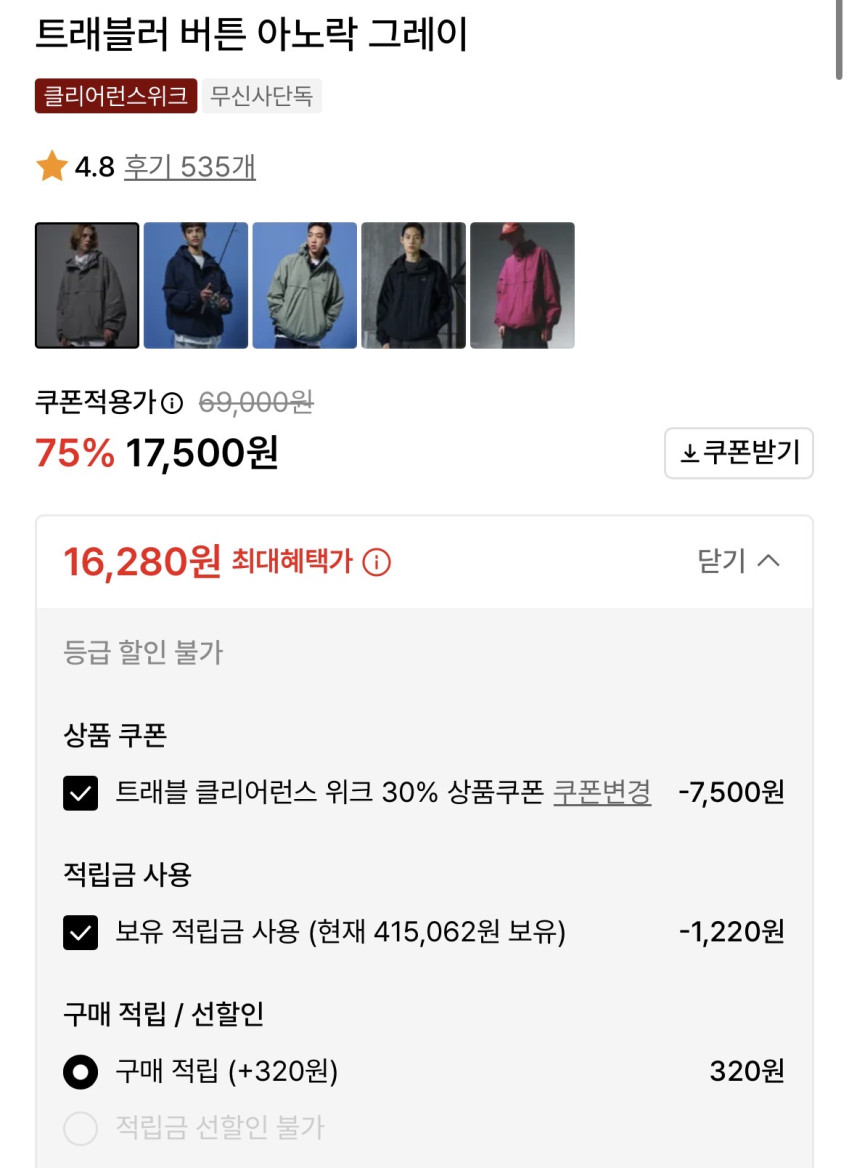This screenshot has height=1168, width=849.
Task: Uncheck the 보유 적립금 사용 checkbox
Action: [x=80, y=933]
